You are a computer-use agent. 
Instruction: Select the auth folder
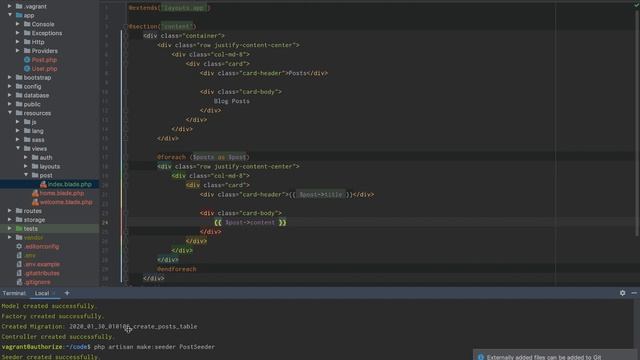[46, 158]
